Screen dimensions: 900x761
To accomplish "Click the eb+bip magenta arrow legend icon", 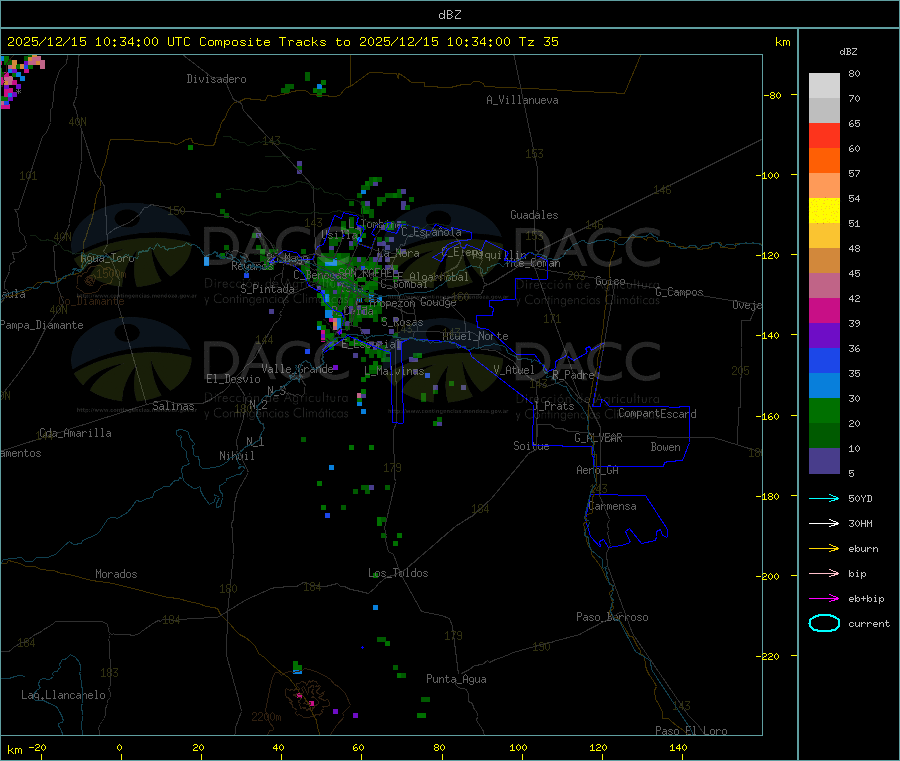I will (824, 598).
